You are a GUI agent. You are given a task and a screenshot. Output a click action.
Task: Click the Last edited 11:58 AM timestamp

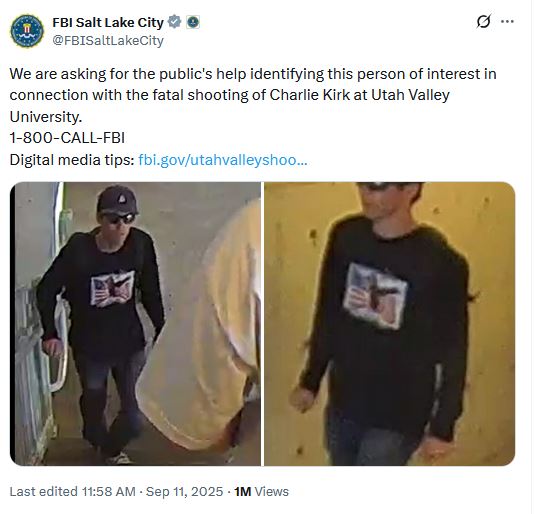(x=73, y=491)
